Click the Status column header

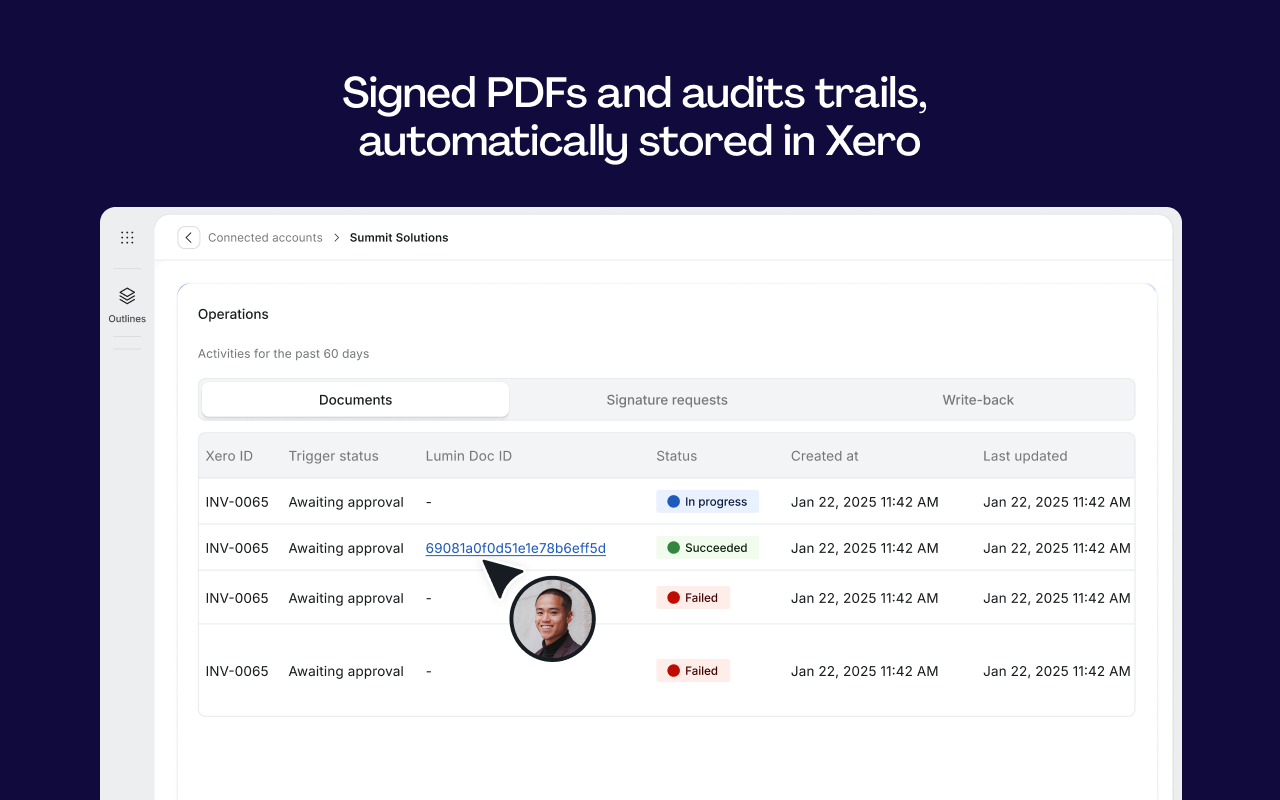coord(677,456)
